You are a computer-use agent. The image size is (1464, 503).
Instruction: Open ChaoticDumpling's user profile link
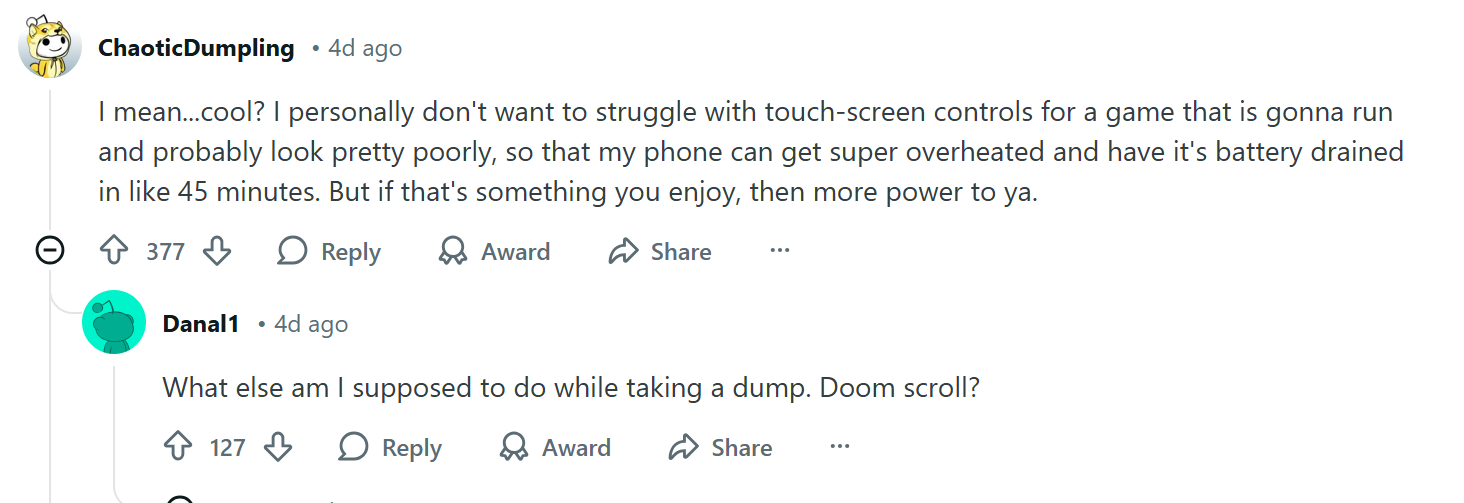pyautogui.click(x=196, y=48)
